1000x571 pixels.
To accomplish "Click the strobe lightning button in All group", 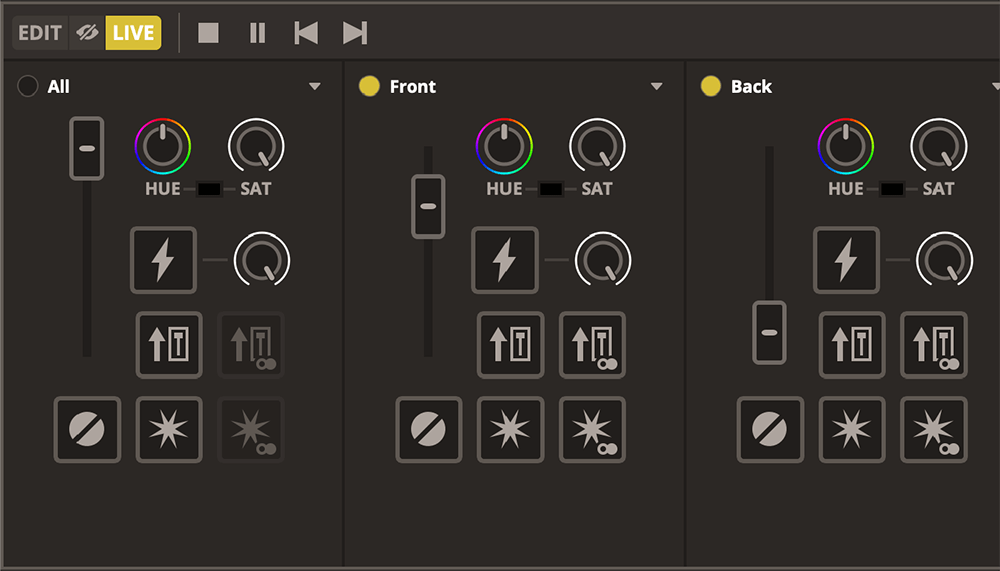I will [x=163, y=260].
